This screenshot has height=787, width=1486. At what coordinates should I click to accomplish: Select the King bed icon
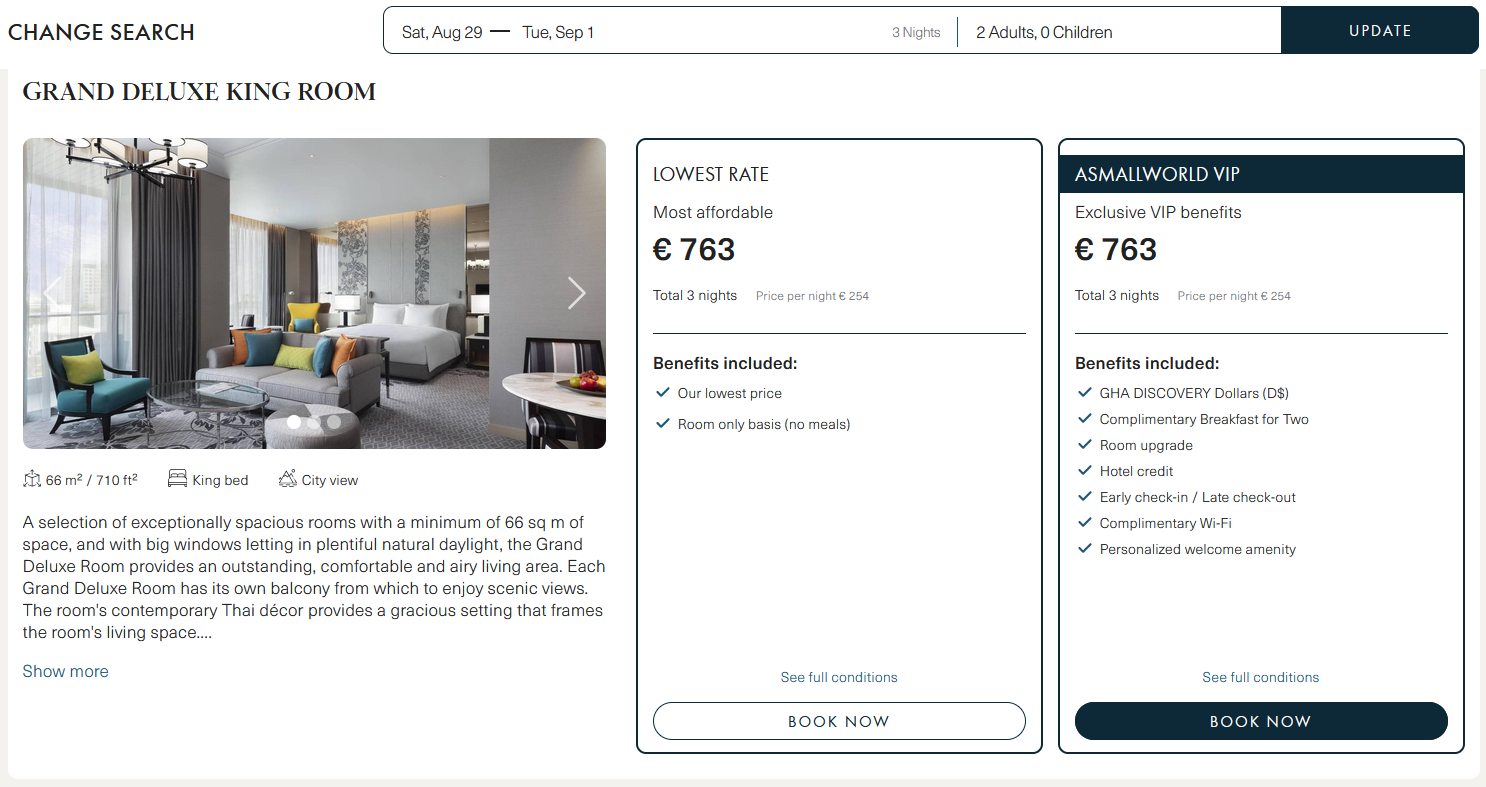click(x=177, y=479)
